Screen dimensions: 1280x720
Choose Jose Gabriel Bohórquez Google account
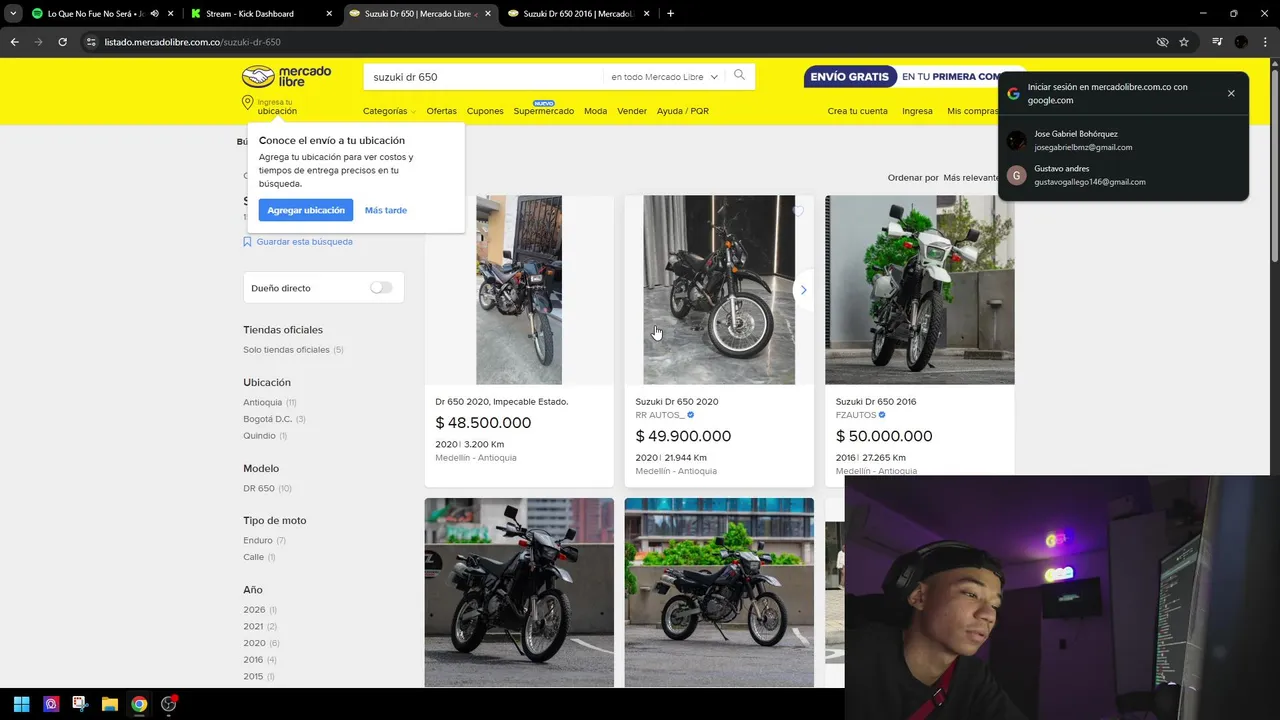point(1123,140)
